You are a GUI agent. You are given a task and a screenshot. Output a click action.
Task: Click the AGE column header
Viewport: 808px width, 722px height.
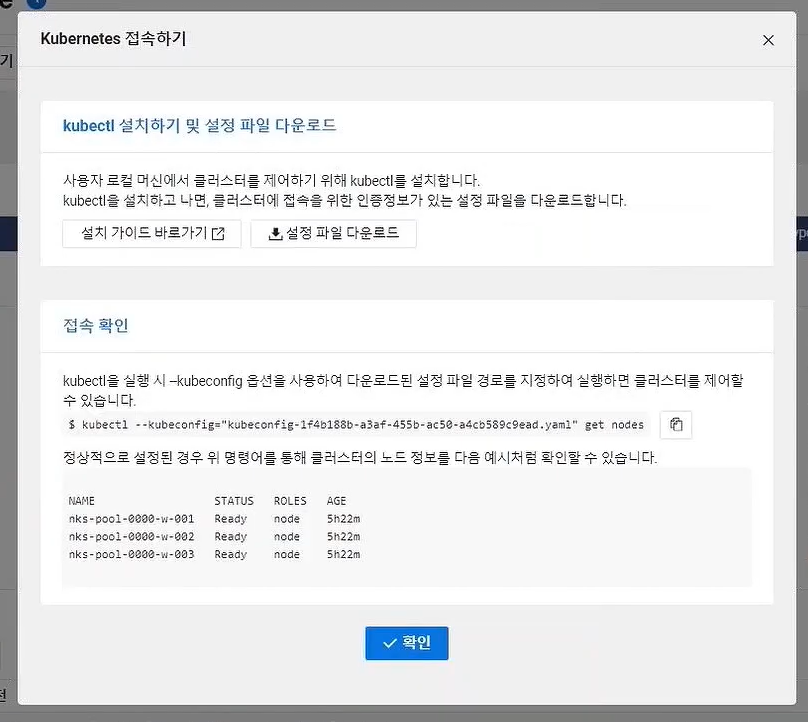point(336,501)
